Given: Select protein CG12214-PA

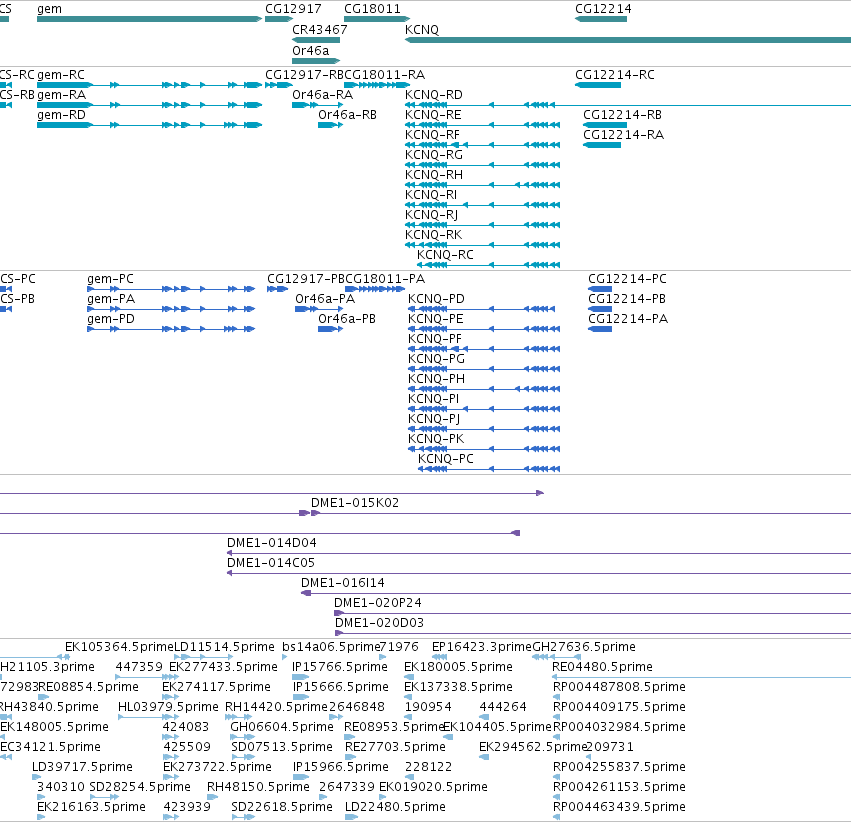Looking at the screenshot, I should (600, 329).
